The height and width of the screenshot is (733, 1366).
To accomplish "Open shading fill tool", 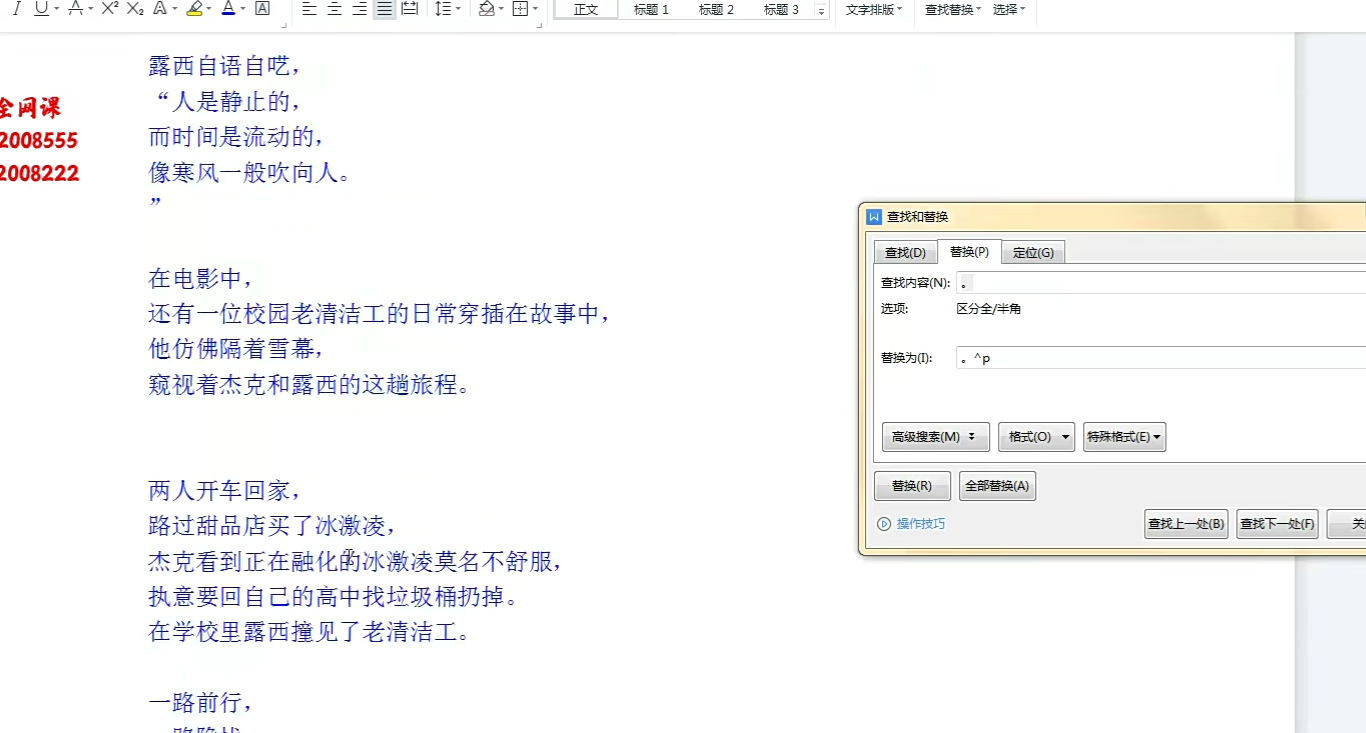I will coord(486,9).
